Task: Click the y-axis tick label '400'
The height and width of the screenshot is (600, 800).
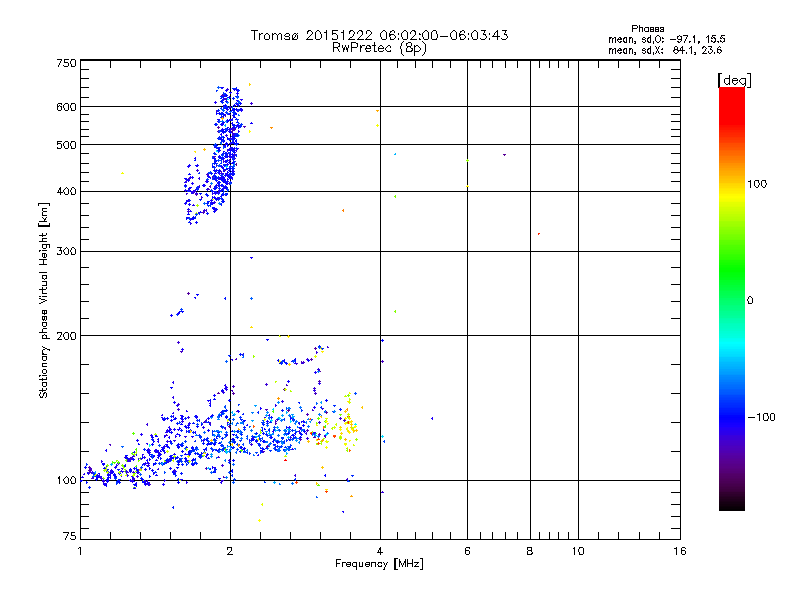Action: pos(66,192)
